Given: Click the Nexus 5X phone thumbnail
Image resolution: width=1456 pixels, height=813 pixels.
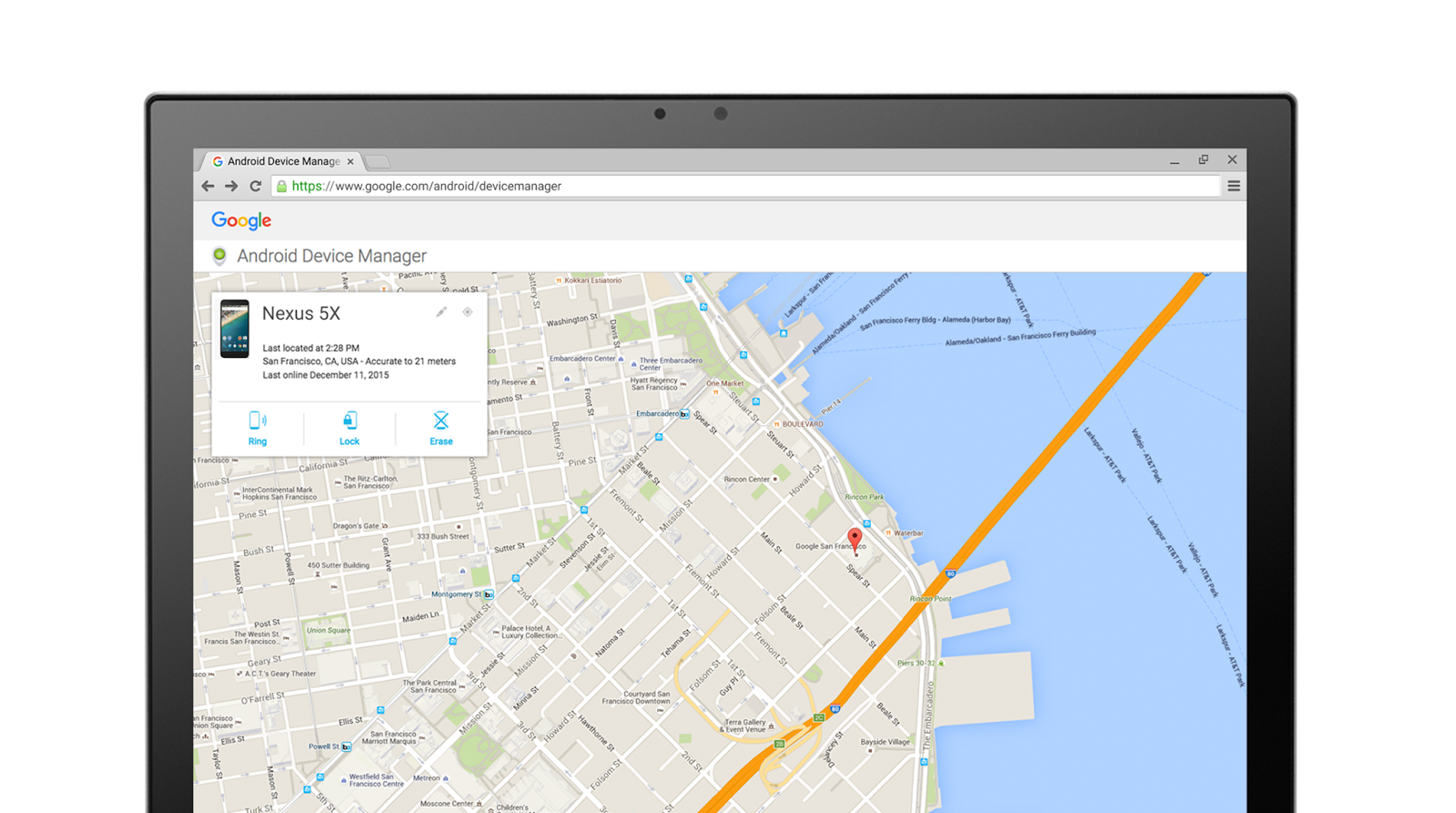Looking at the screenshot, I should click(235, 329).
